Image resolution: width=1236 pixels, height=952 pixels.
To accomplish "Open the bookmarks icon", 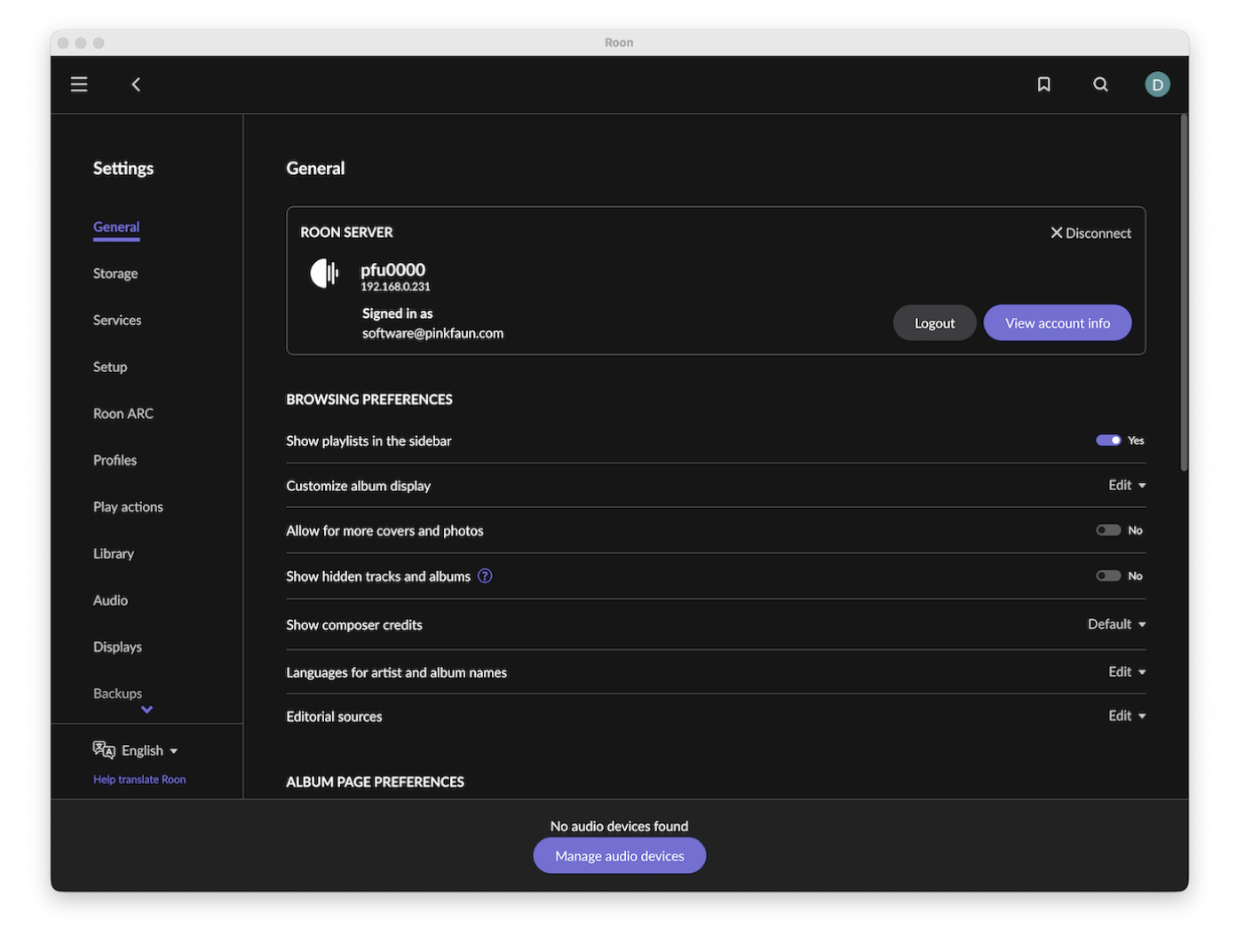I will coord(1044,84).
